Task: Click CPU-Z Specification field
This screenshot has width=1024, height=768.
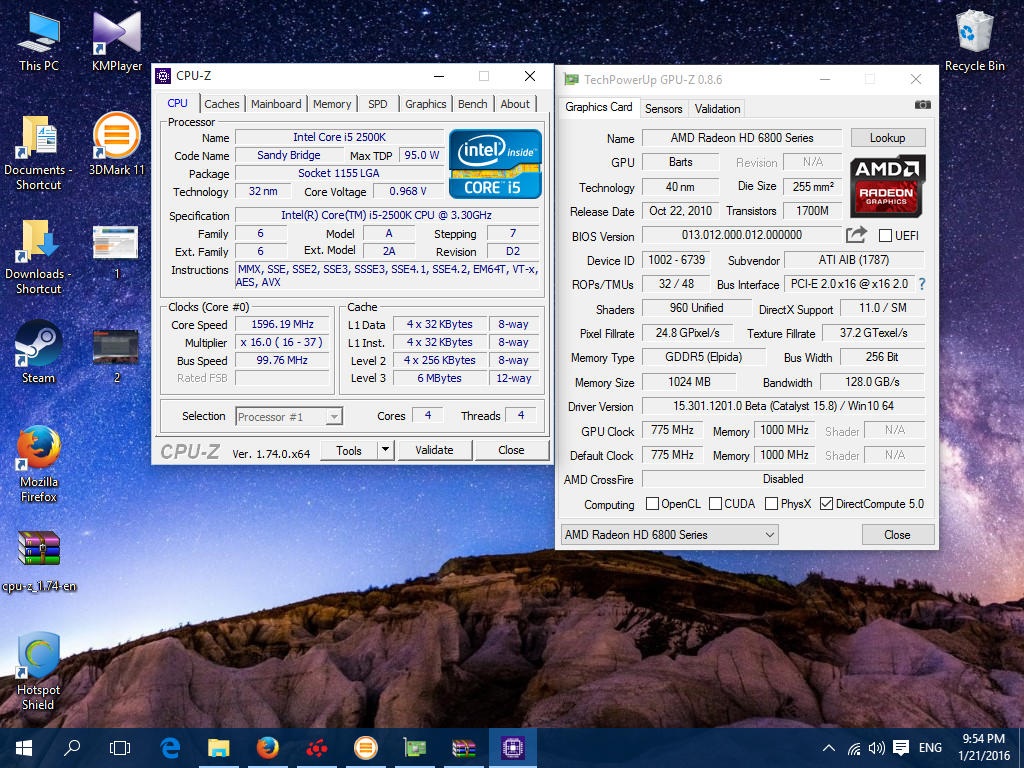Action: point(387,216)
